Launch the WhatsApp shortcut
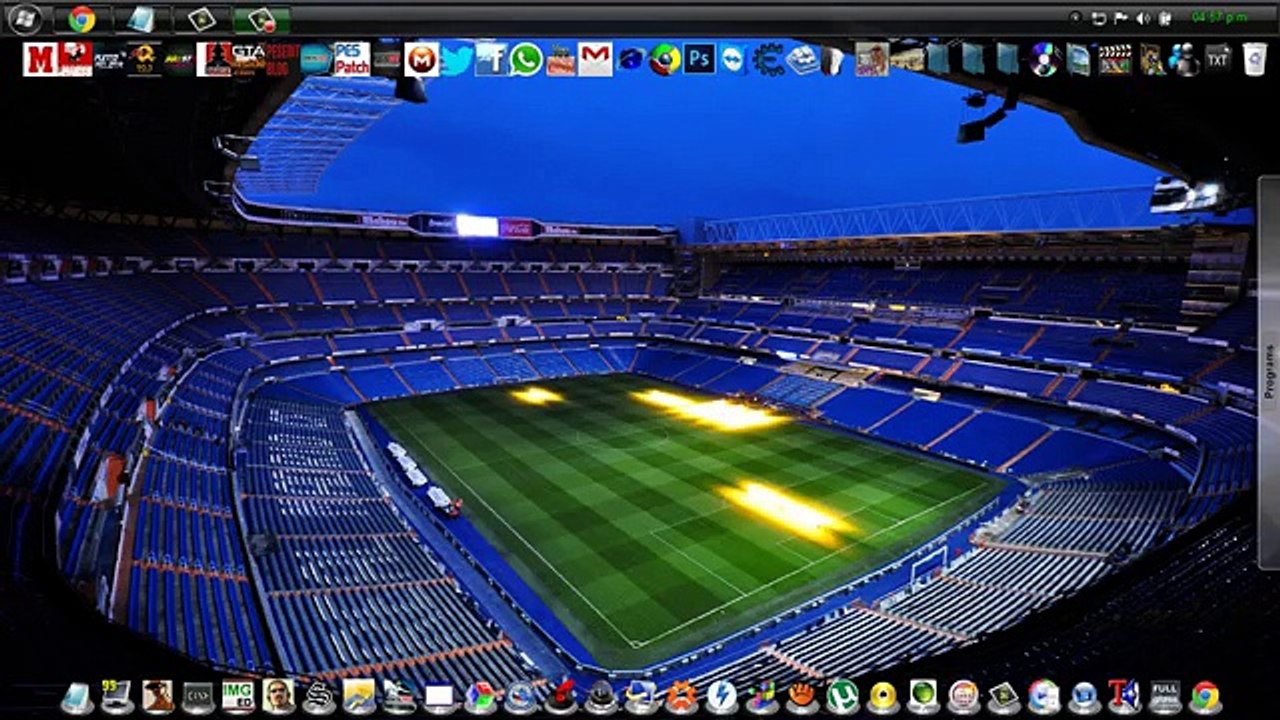The width and height of the screenshot is (1280, 720). (x=526, y=59)
